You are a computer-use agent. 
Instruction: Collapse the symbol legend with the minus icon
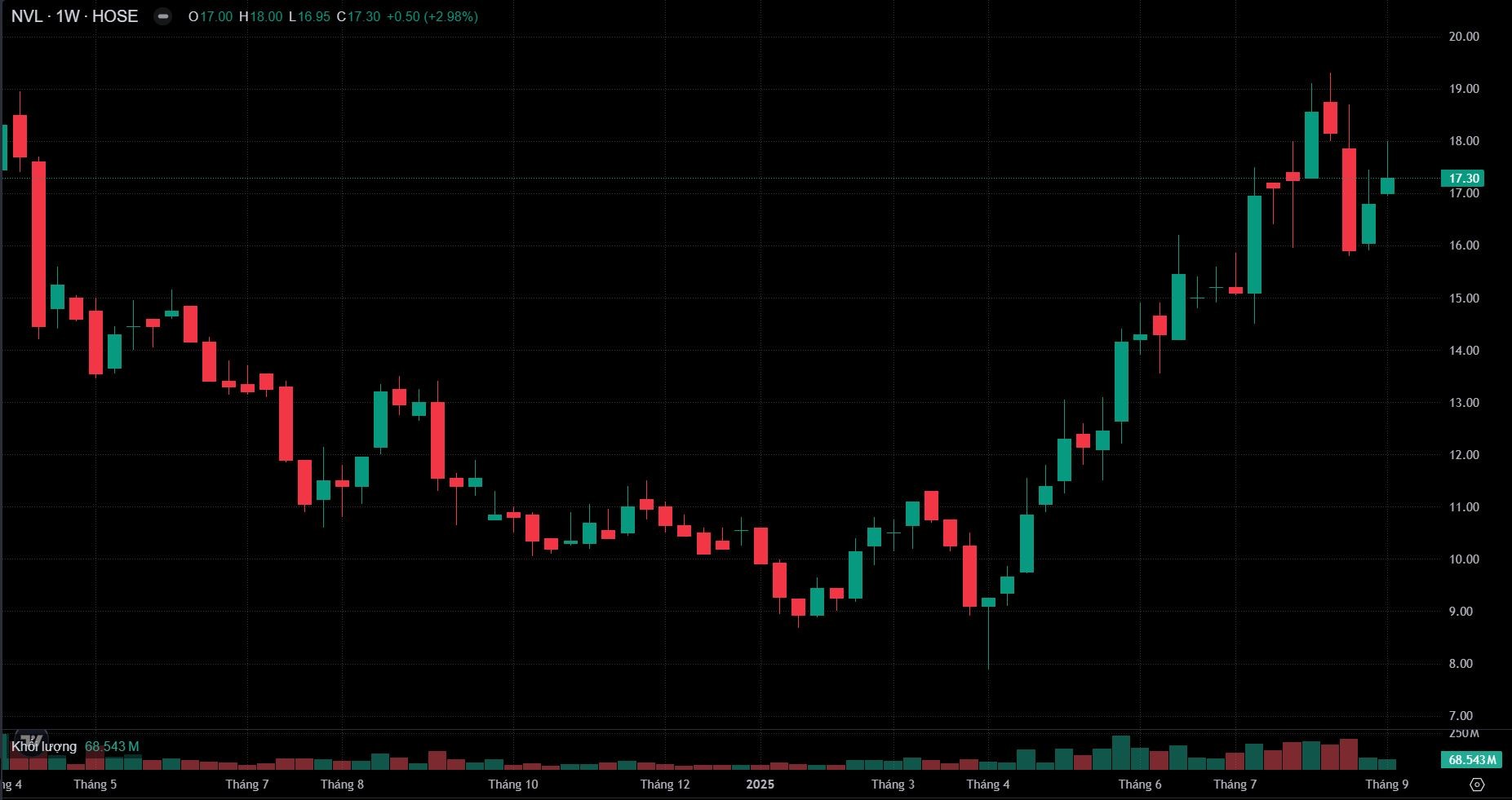click(163, 16)
